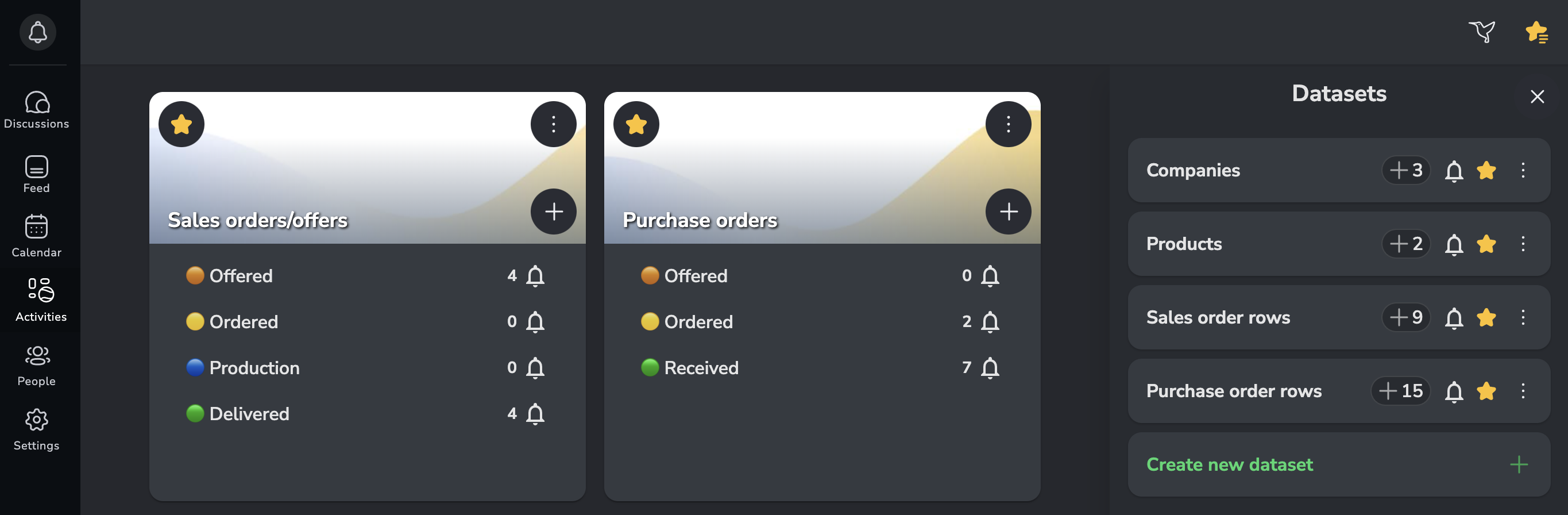The width and height of the screenshot is (1568, 515).
Task: Open the Feed section
Action: click(37, 175)
